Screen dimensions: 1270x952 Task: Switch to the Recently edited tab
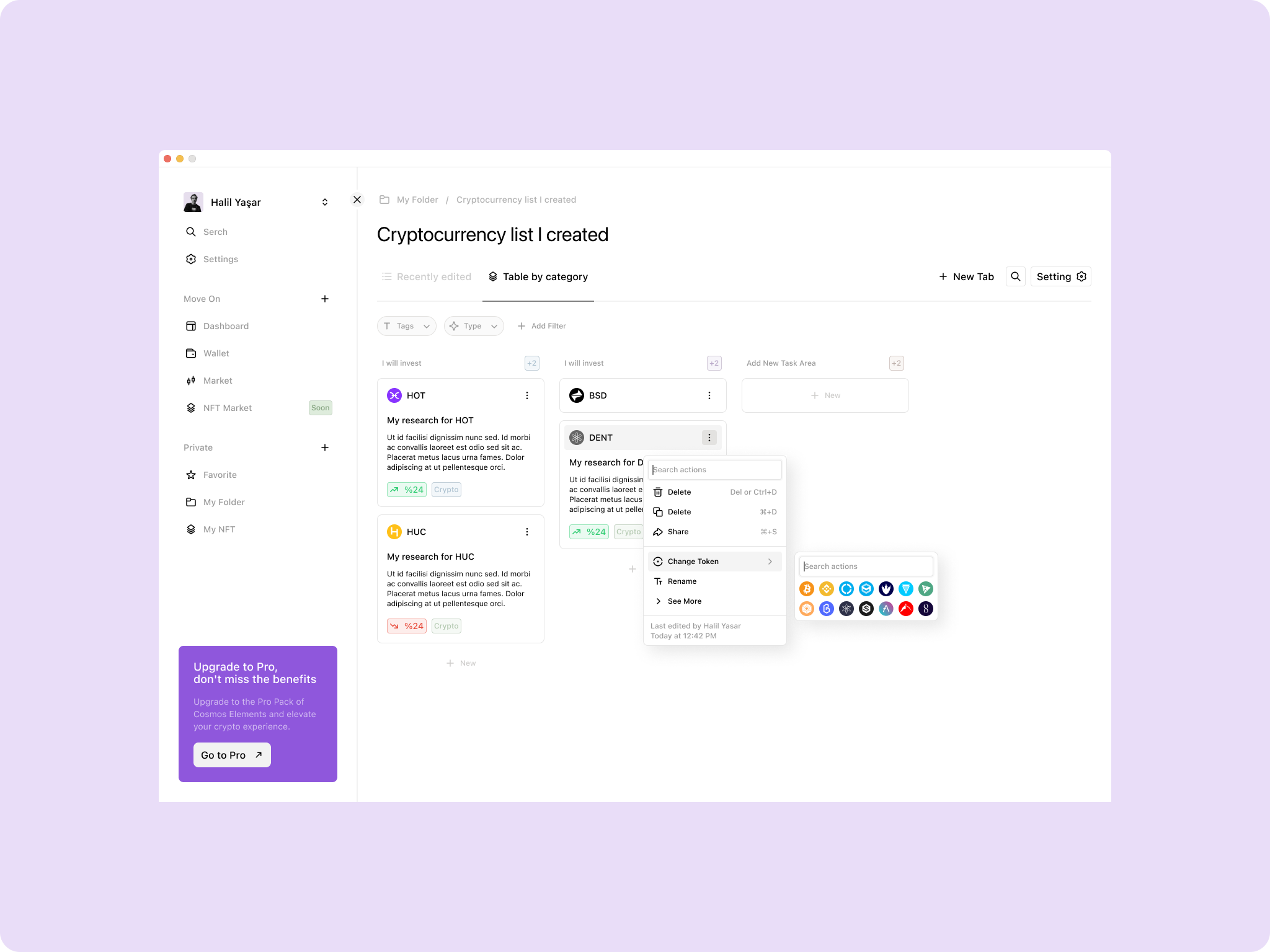pos(433,276)
